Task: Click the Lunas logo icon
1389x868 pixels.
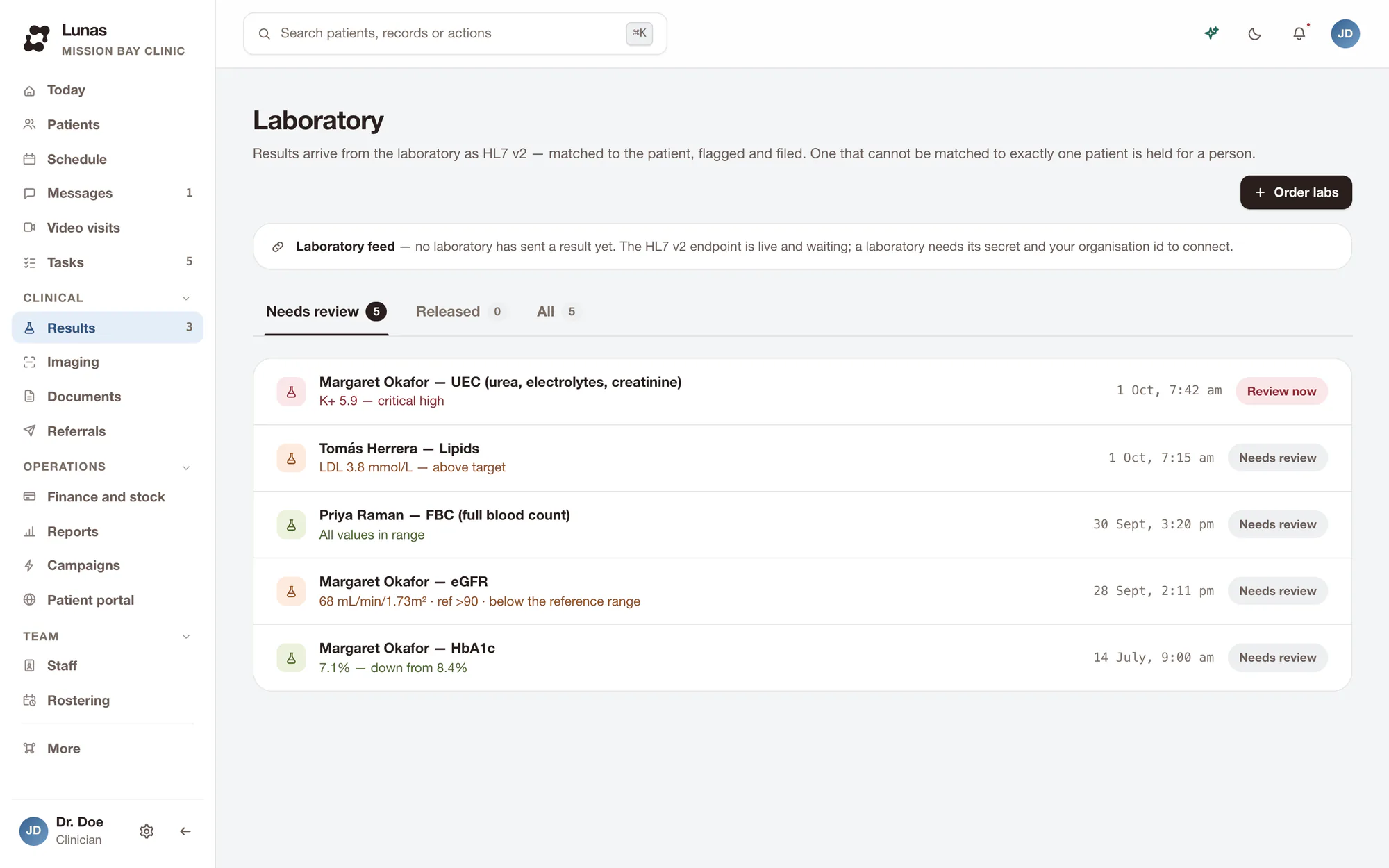Action: pyautogui.click(x=36, y=39)
